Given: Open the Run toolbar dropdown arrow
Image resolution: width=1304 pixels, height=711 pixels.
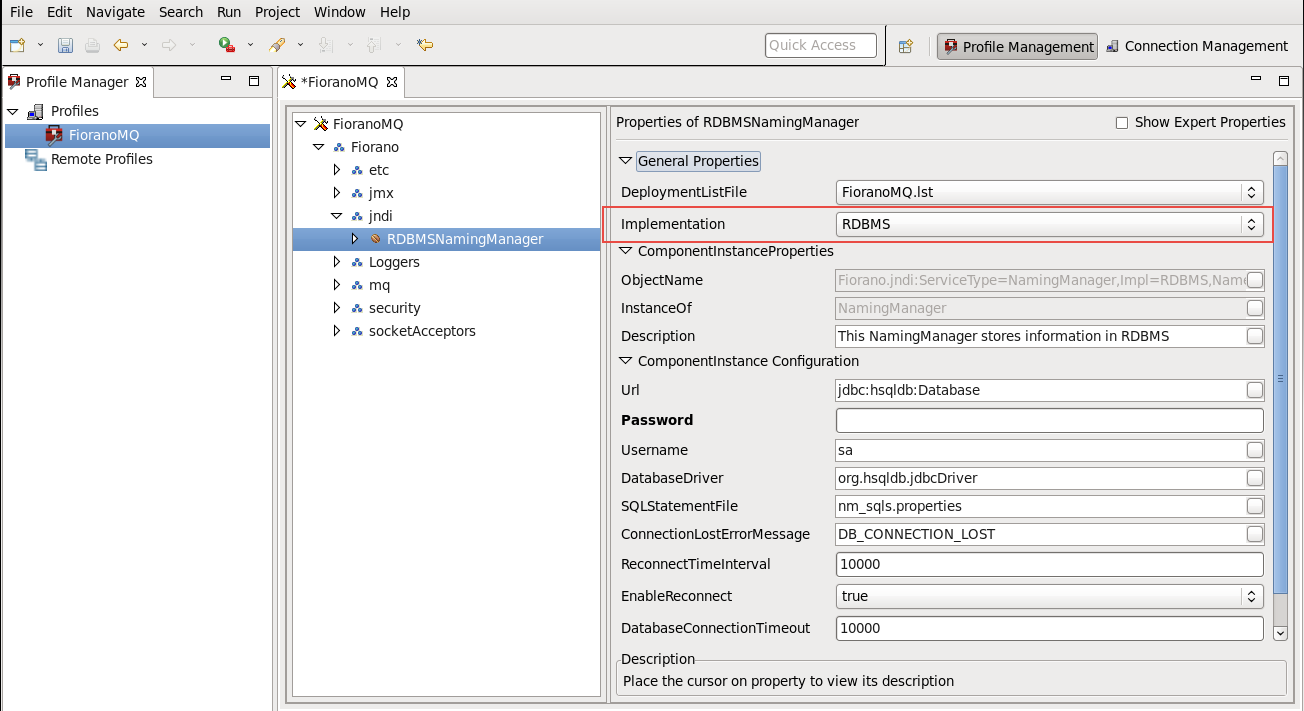Looking at the screenshot, I should coord(250,45).
